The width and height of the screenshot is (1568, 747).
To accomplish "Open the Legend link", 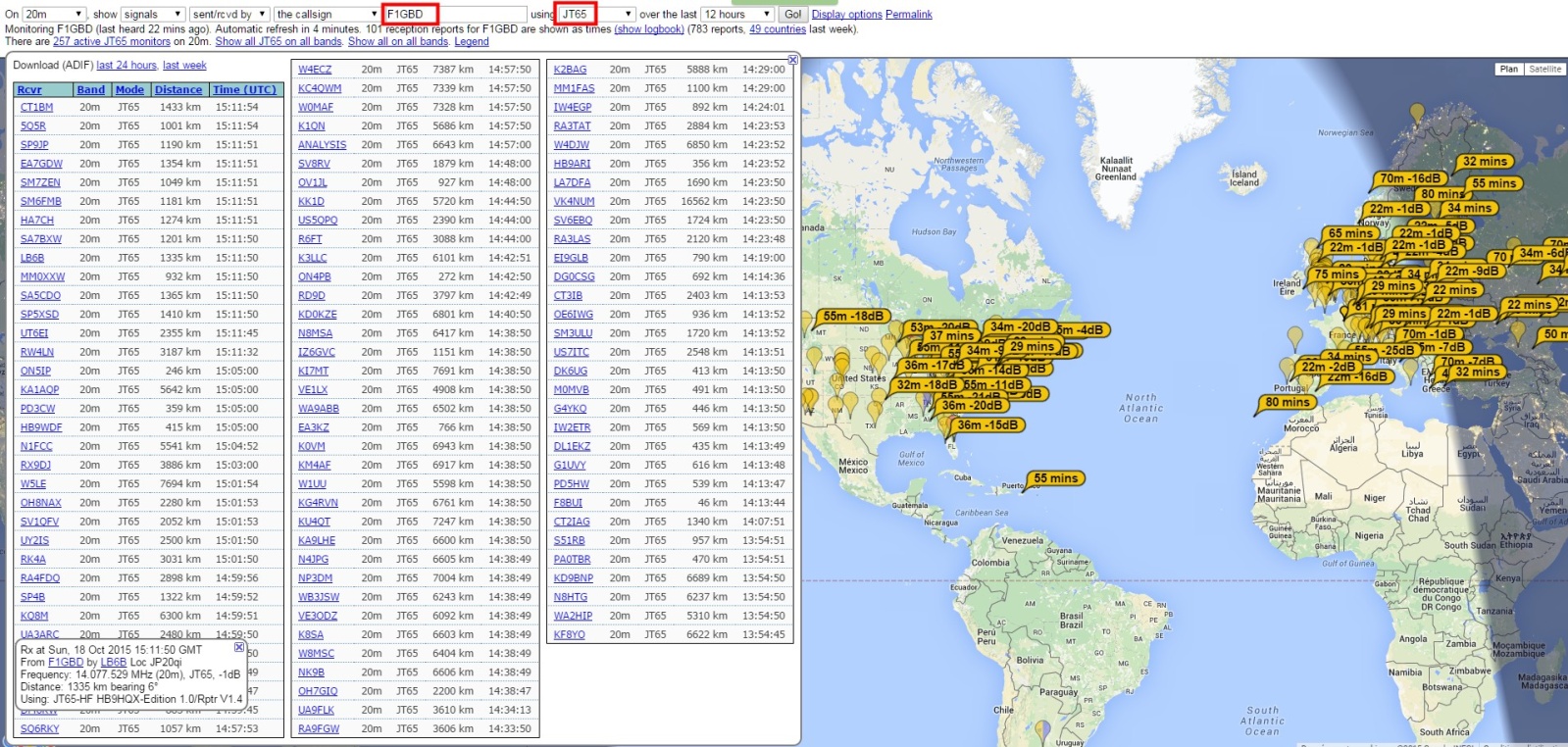I will point(472,42).
